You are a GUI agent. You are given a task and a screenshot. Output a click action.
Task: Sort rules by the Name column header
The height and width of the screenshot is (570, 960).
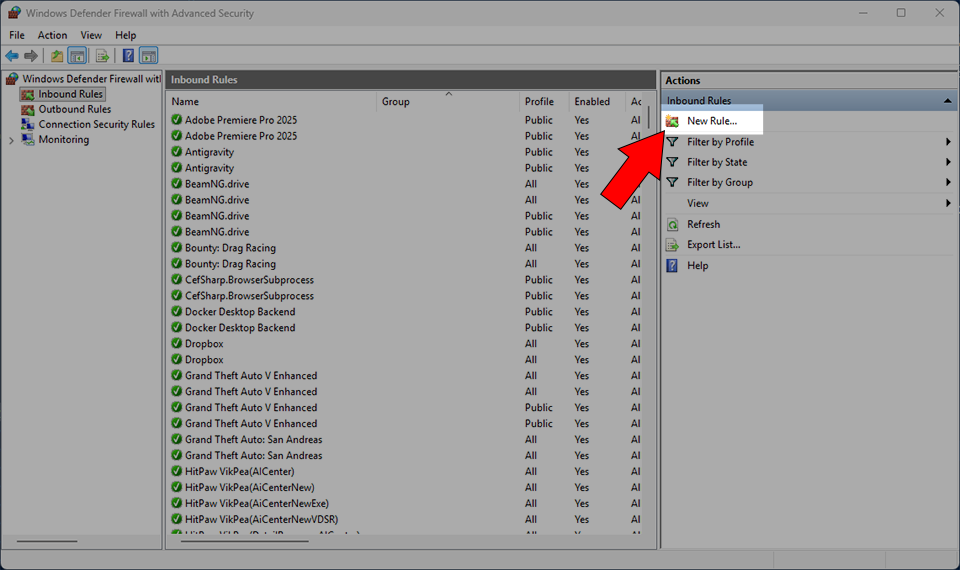point(271,102)
